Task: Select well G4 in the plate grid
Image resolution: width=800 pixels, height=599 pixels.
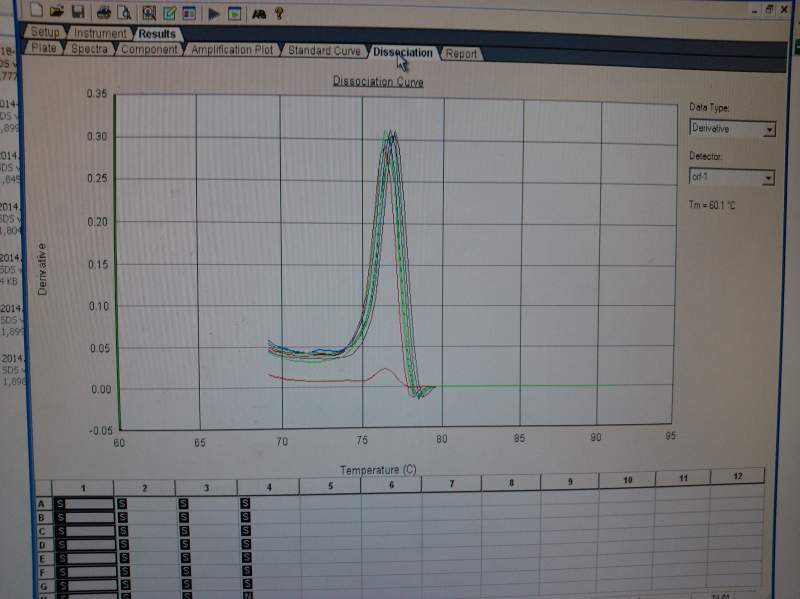Action: (x=270, y=584)
